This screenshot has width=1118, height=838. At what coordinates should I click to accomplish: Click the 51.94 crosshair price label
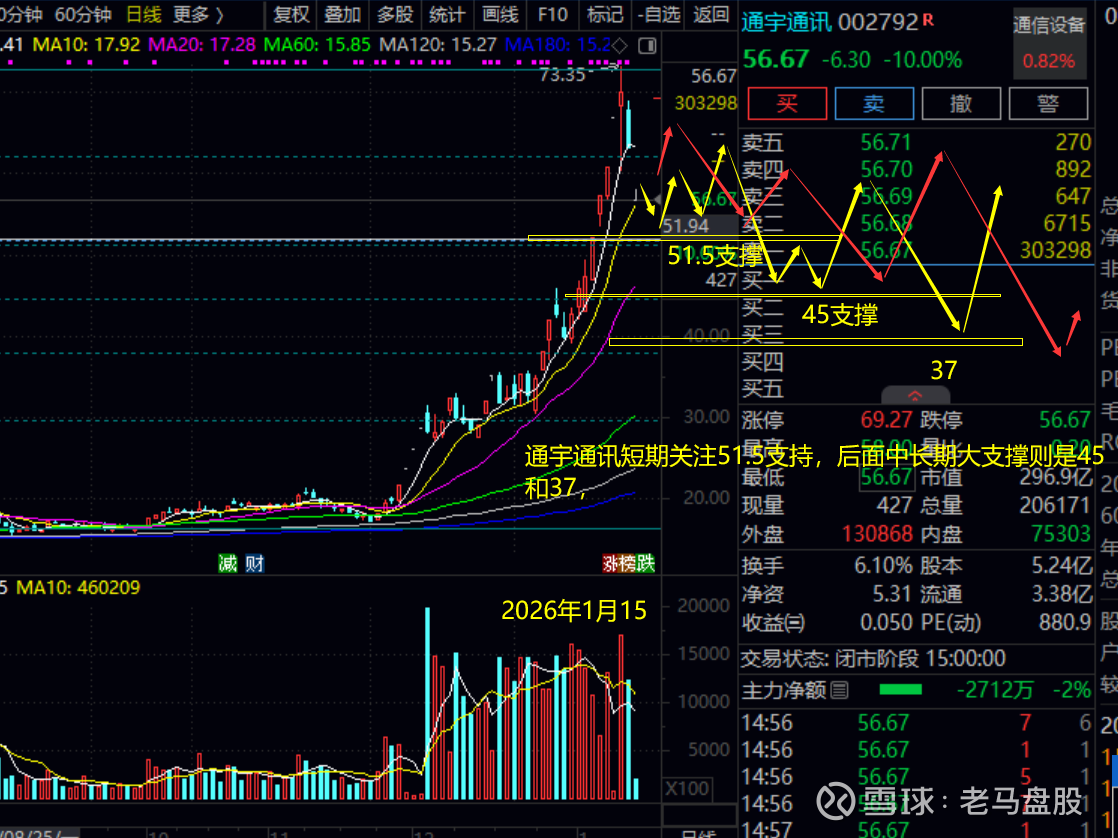point(685,226)
